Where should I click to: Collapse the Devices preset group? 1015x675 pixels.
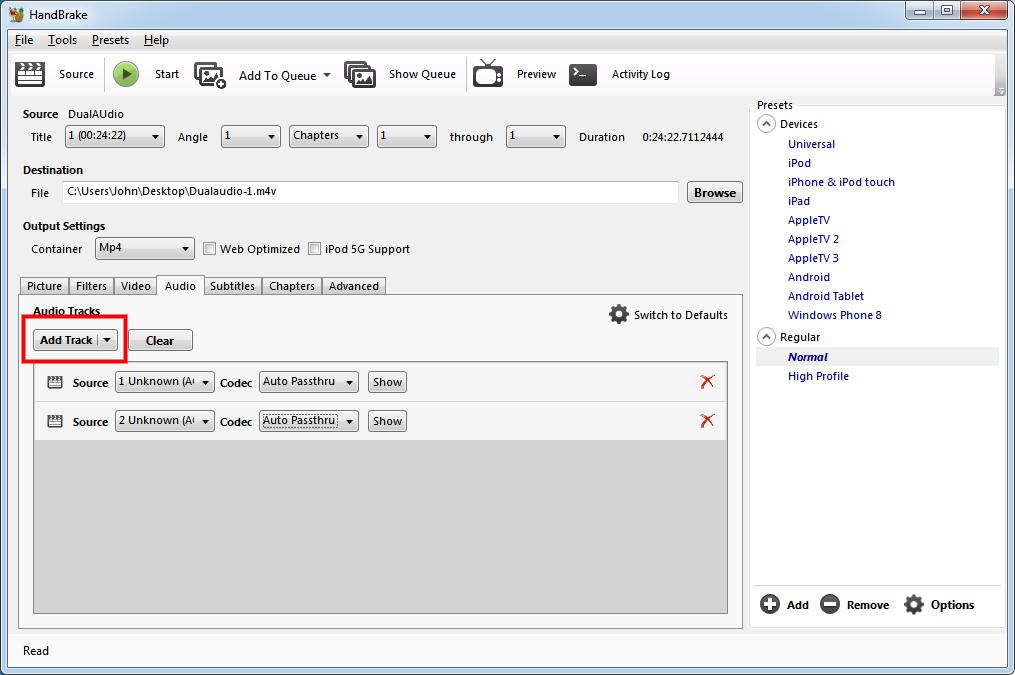coord(767,124)
